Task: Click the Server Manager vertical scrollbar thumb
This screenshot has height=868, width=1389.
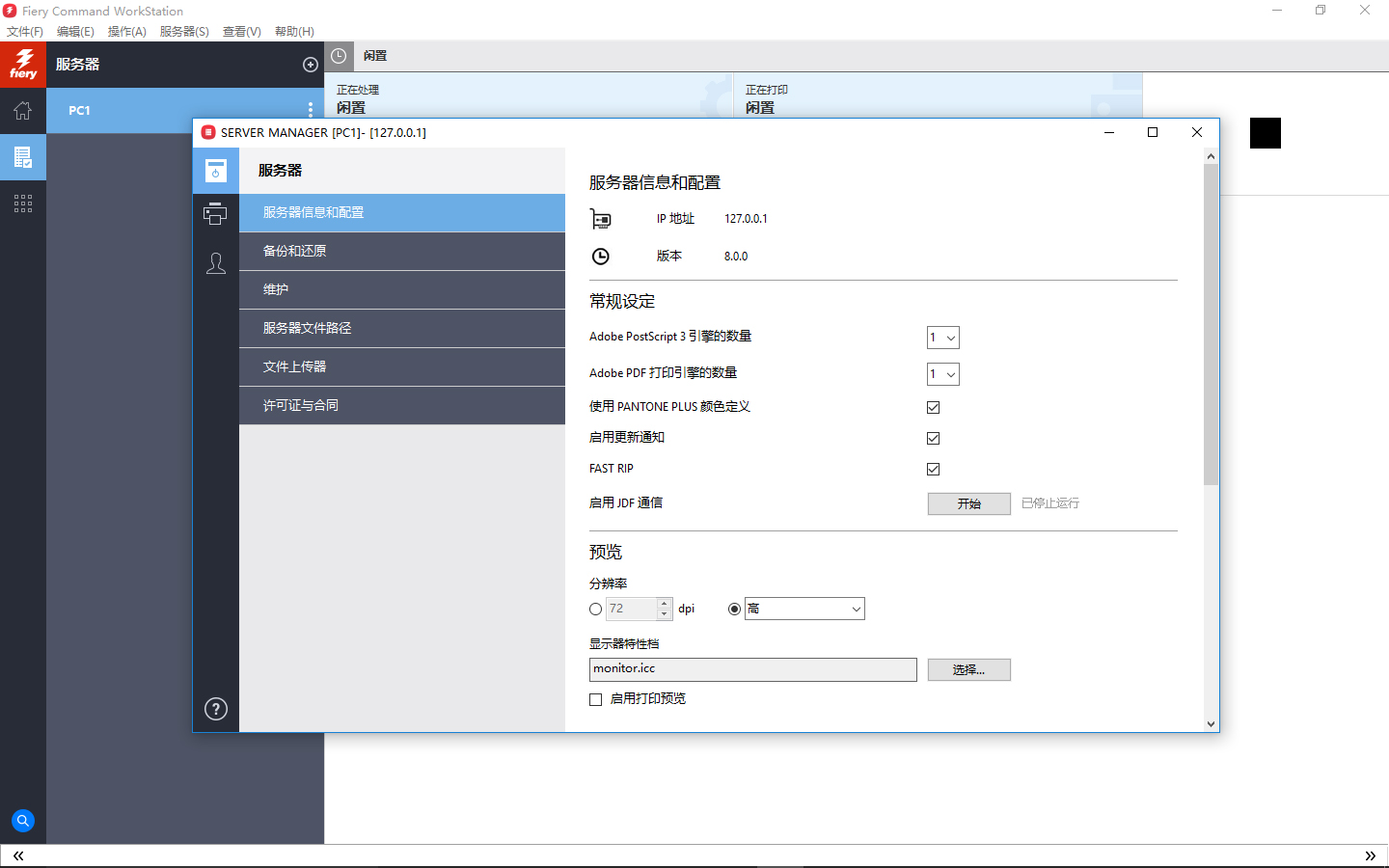Action: click(1212, 324)
